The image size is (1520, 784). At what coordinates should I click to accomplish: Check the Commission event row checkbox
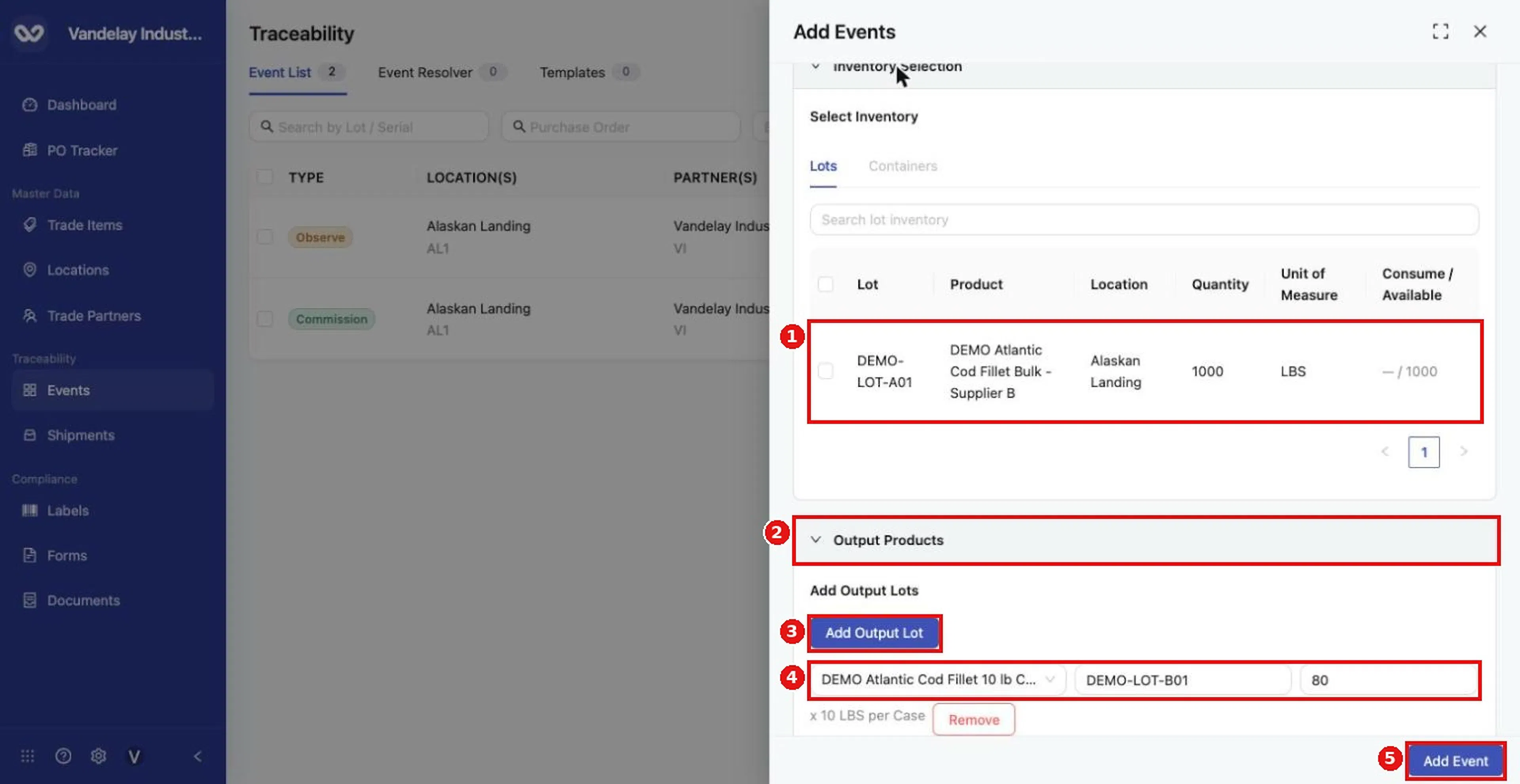[265, 319]
